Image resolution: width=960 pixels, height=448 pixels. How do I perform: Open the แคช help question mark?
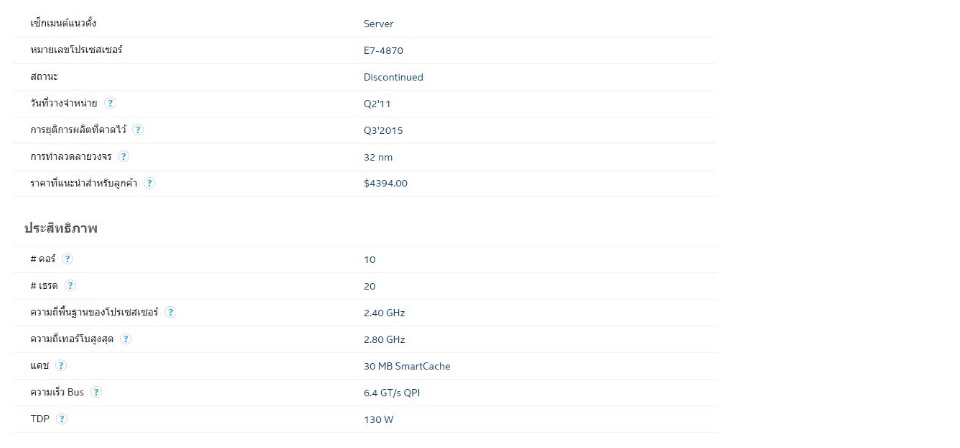(61, 365)
